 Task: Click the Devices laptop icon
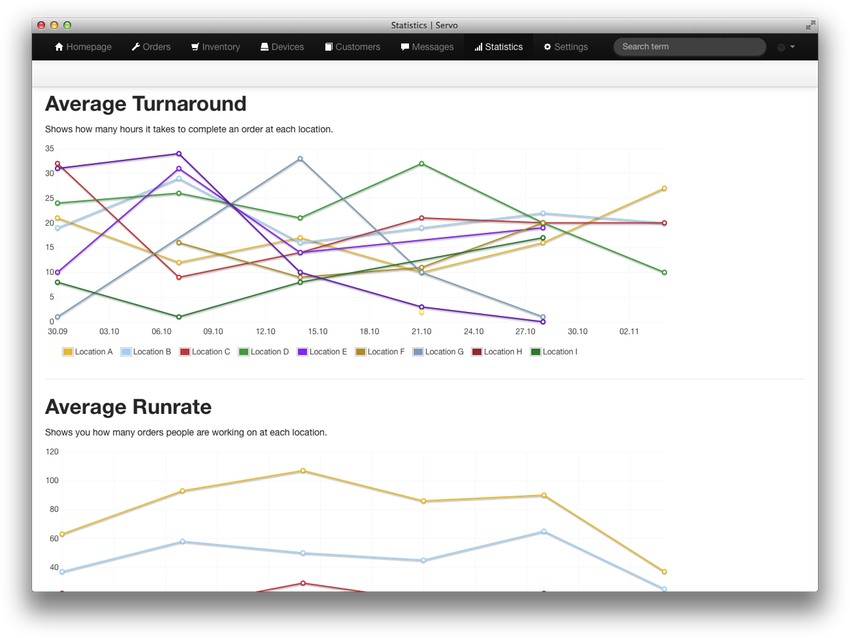265,47
